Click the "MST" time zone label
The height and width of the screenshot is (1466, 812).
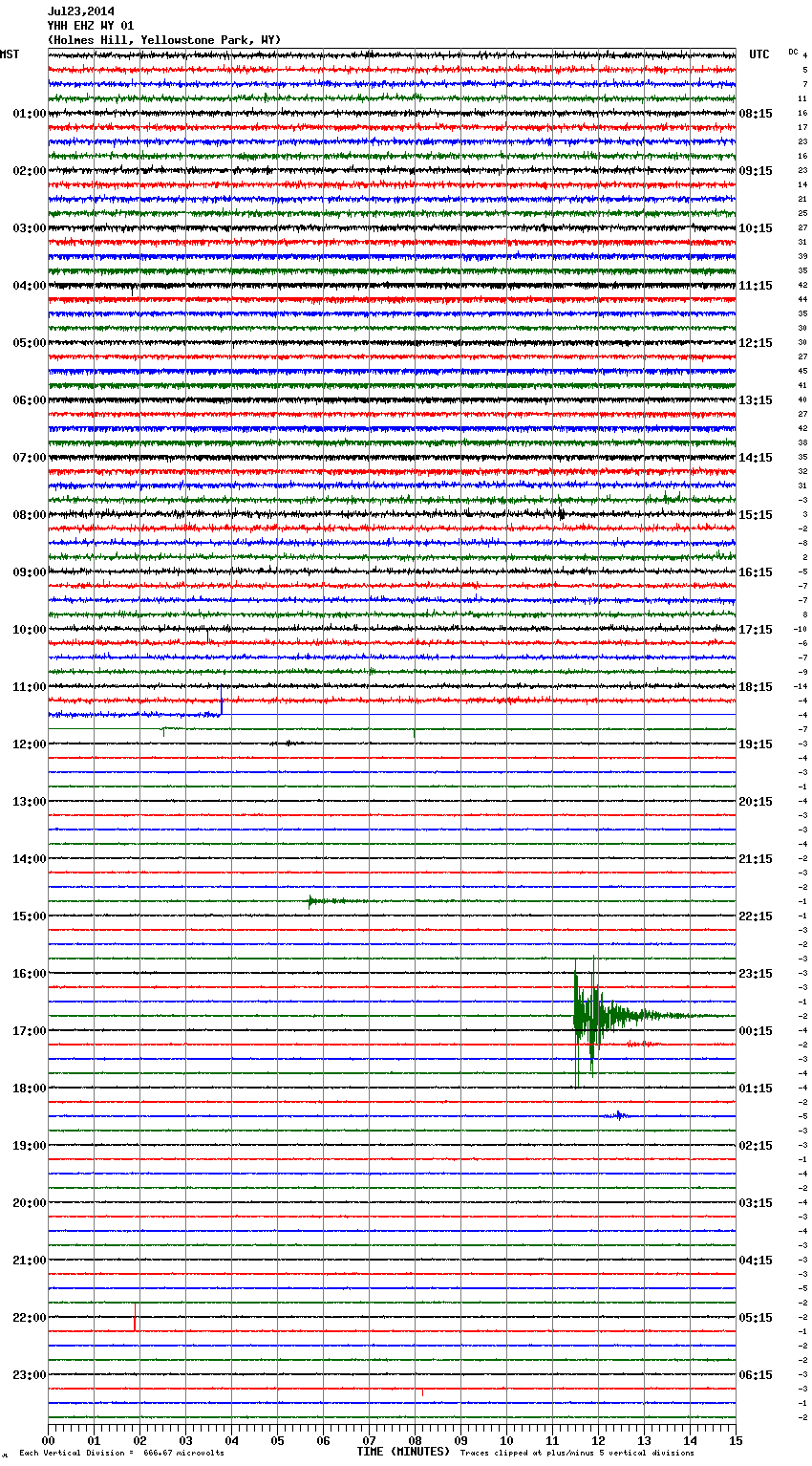click(x=10, y=54)
